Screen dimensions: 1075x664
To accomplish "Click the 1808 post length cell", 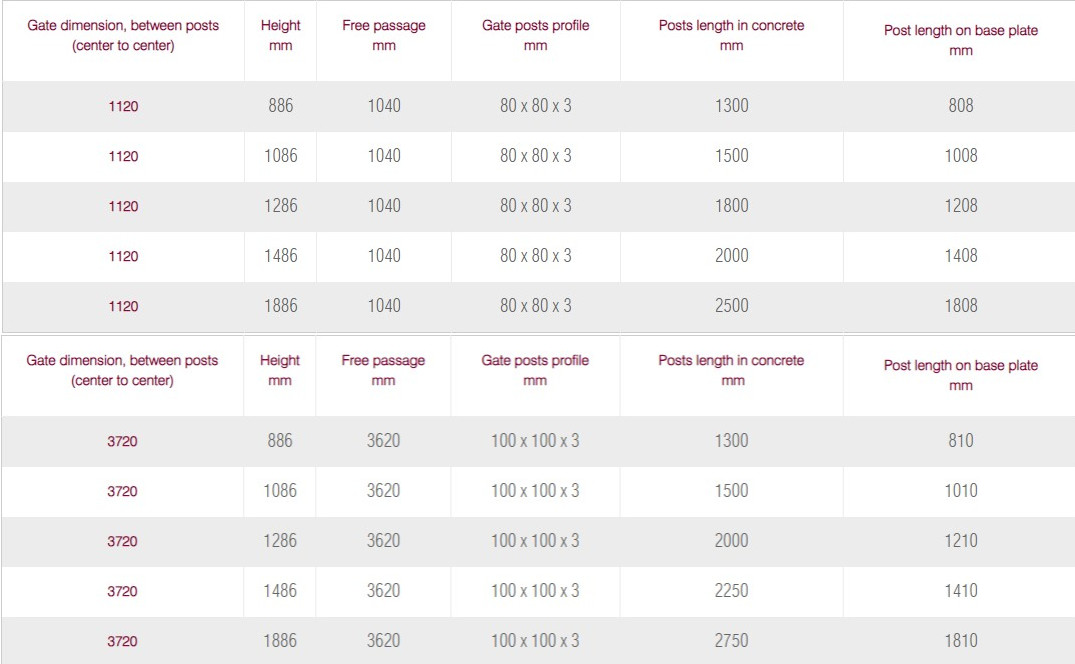I will (960, 305).
